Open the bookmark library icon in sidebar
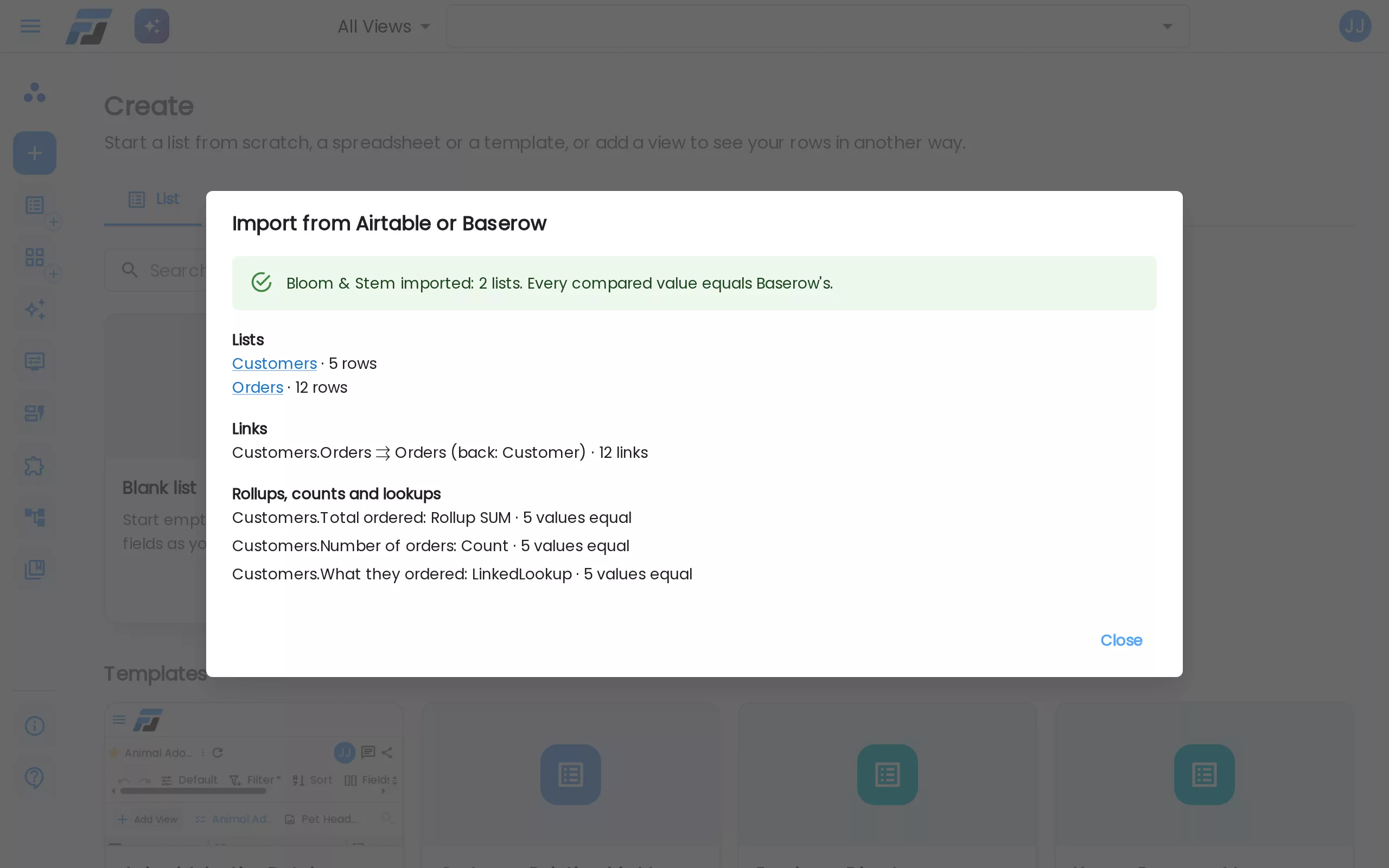 pyautogui.click(x=34, y=570)
